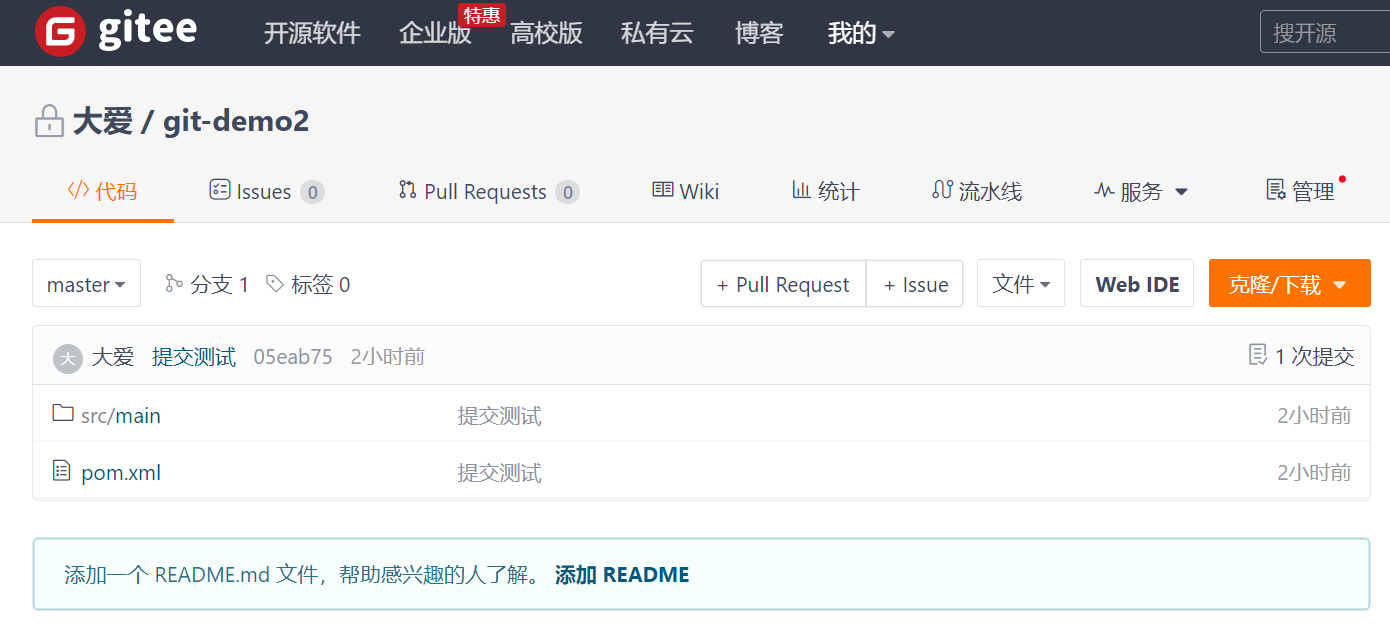Image resolution: width=1390 pixels, height=626 pixels.
Task: Click the src/main folder icon
Action: (63, 413)
